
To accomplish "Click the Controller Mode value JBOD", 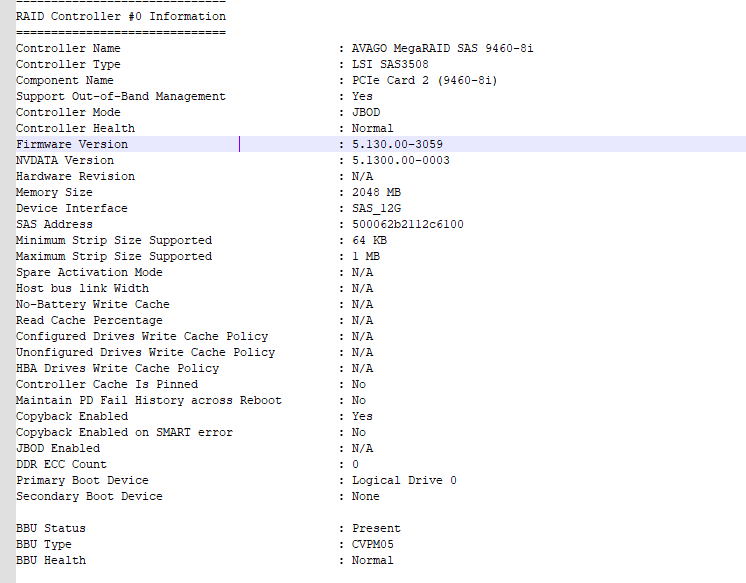I will pyautogui.click(x=366, y=112).
